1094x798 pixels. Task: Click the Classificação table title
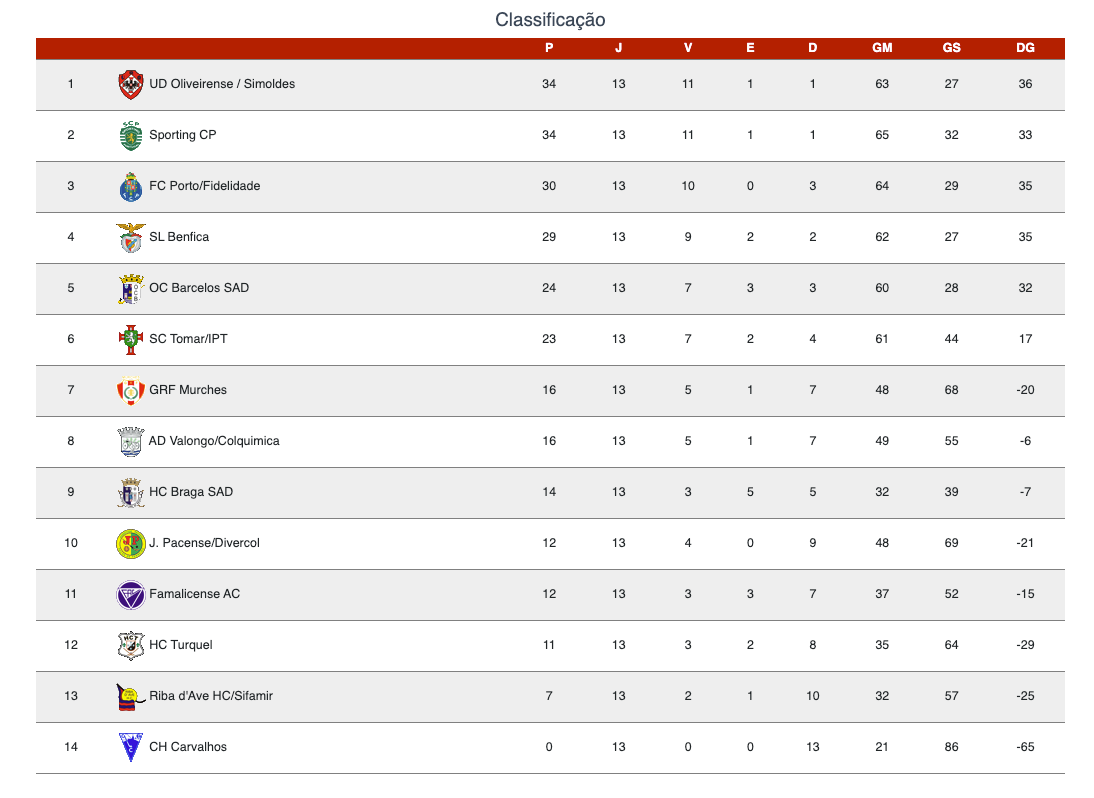click(550, 20)
